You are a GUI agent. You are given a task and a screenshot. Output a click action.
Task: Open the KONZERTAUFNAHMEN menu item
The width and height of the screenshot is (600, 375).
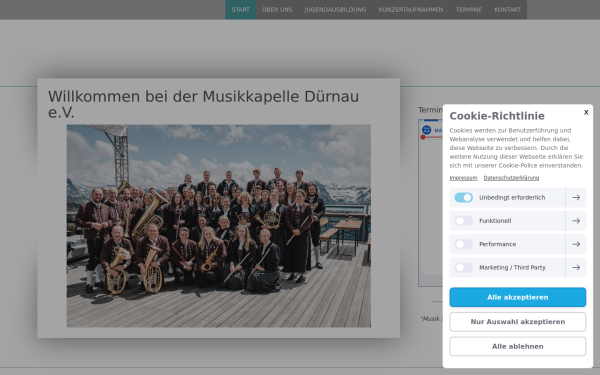pos(411,10)
